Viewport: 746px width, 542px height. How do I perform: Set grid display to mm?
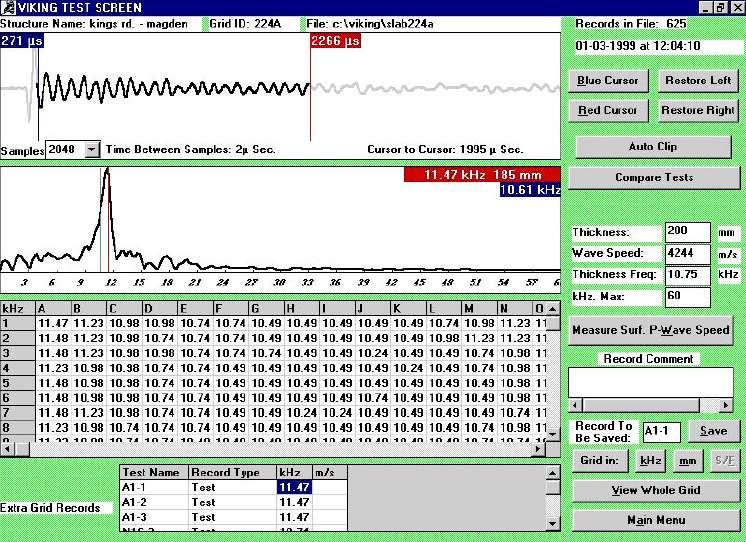(x=687, y=461)
